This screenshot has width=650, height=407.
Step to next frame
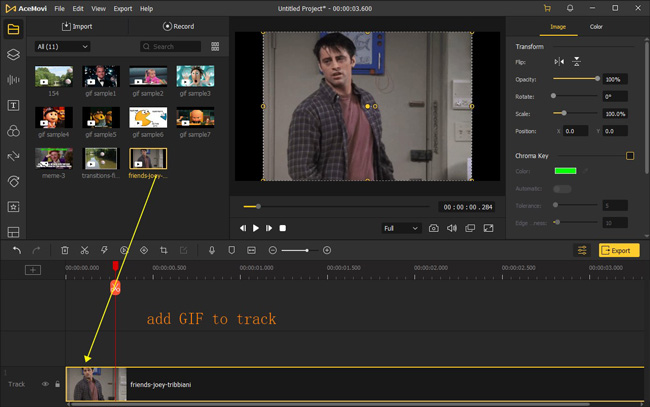tap(269, 228)
